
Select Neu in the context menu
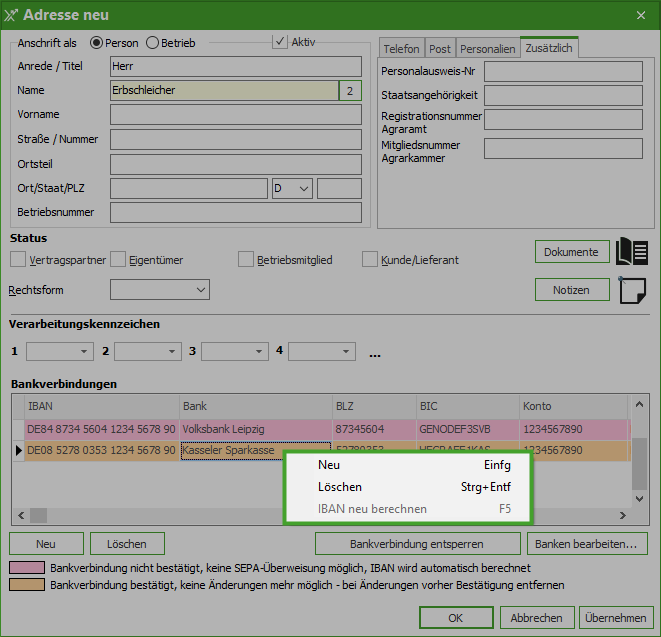(x=329, y=465)
